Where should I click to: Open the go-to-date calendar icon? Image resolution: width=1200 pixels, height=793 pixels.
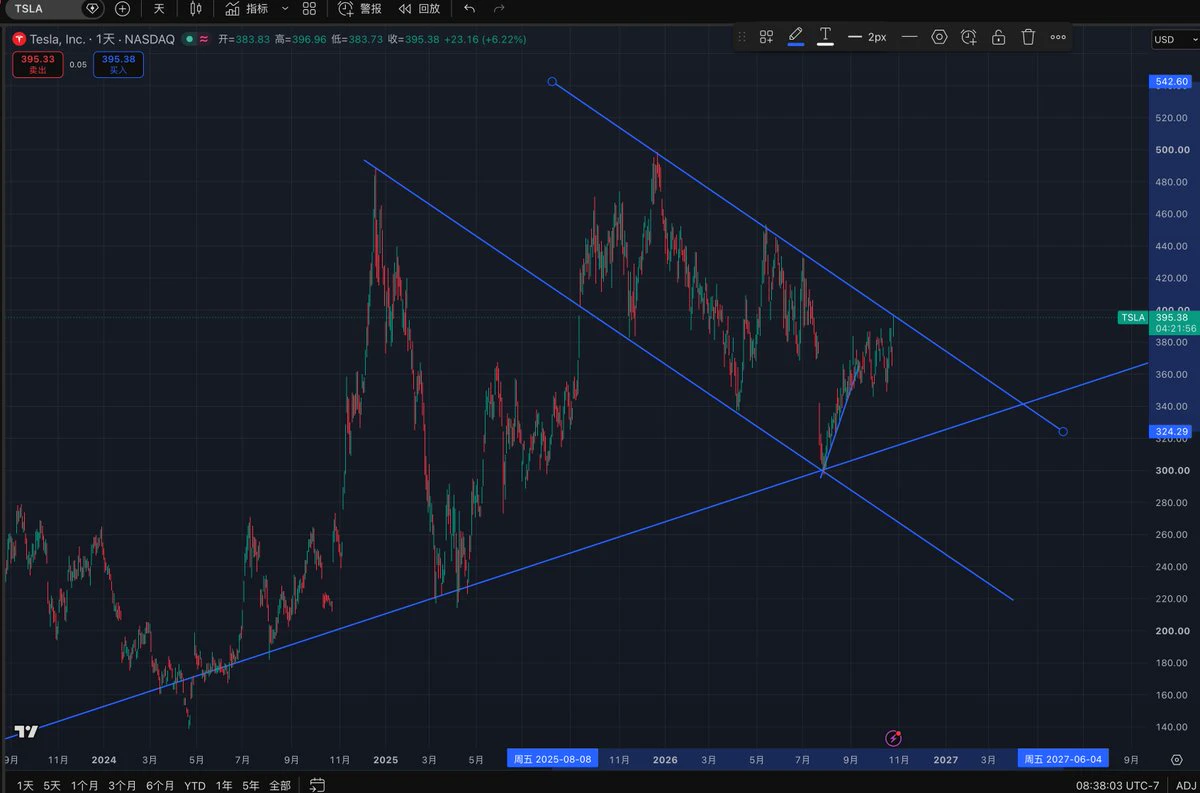317,785
